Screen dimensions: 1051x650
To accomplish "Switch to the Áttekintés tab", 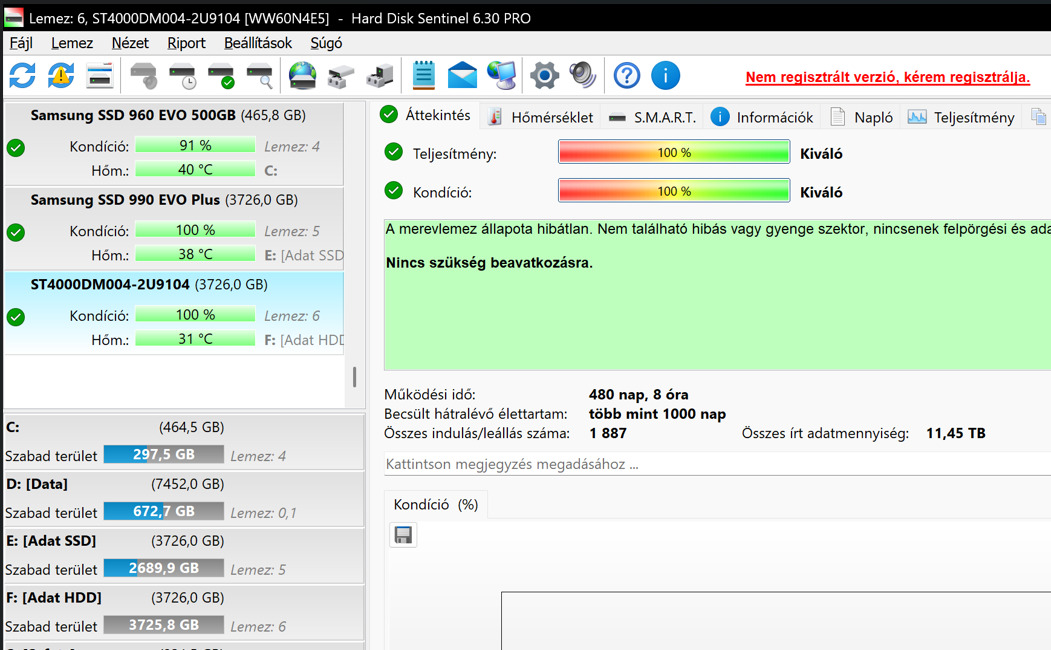I will 426,115.
